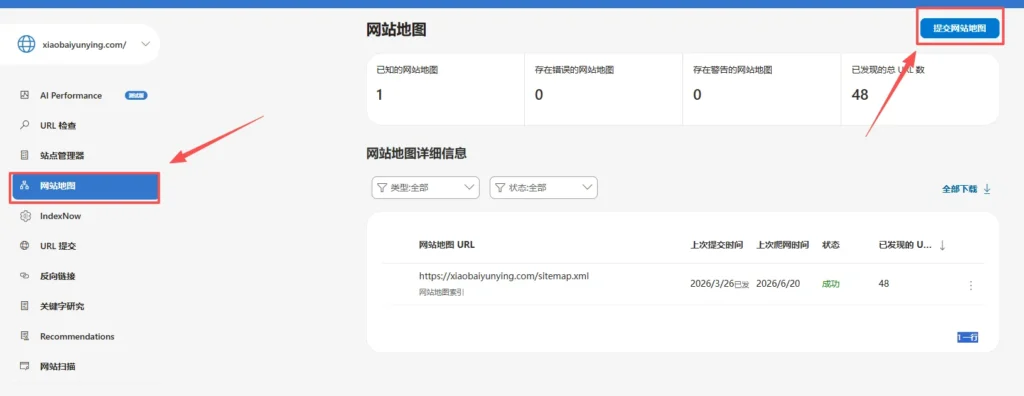The height and width of the screenshot is (396, 1024).
Task: Open the 状态:全部 filter dropdown
Action: [x=543, y=188]
